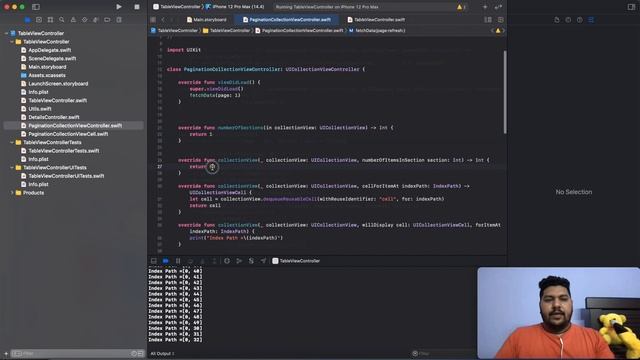The width and height of the screenshot is (640, 360).
Task: Hide the debug area
Action: [x=153, y=261]
